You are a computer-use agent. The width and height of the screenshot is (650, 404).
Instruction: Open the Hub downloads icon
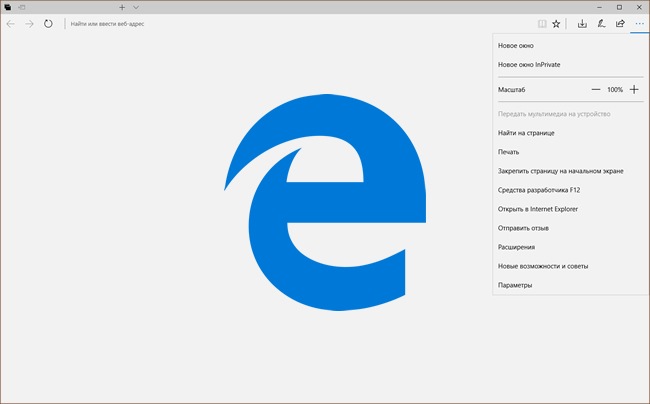pyautogui.click(x=582, y=24)
